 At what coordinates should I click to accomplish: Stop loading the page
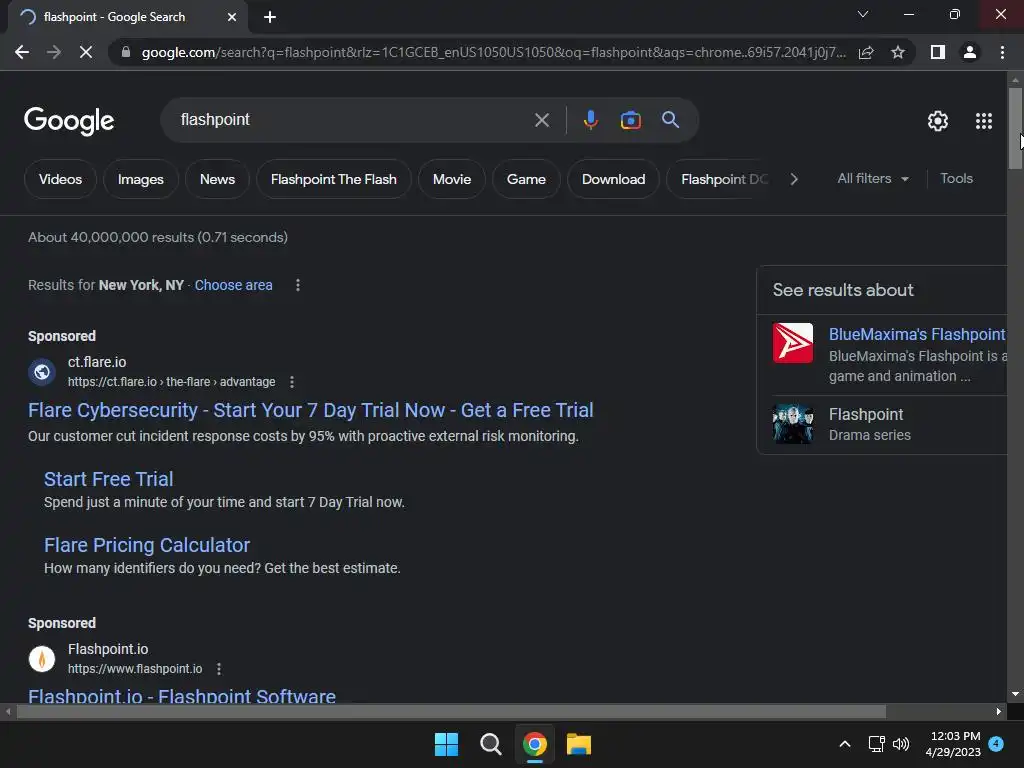coord(86,52)
